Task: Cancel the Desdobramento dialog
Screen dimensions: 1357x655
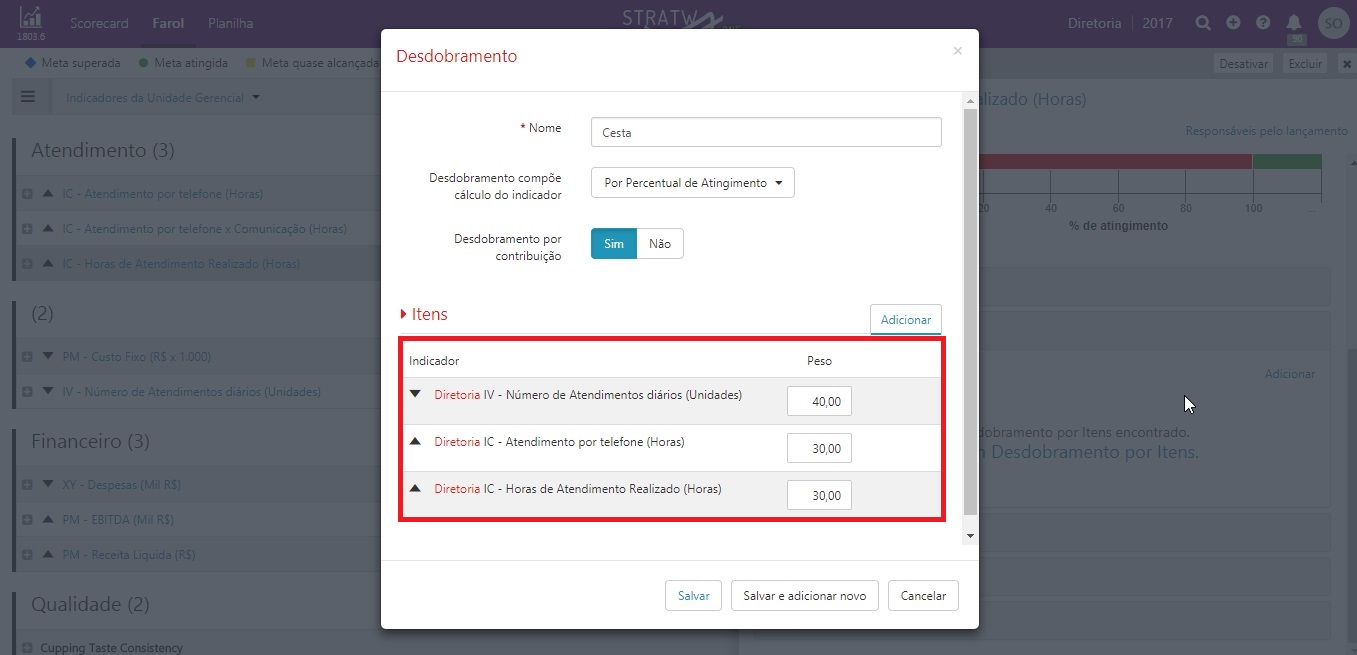Action: (x=923, y=596)
